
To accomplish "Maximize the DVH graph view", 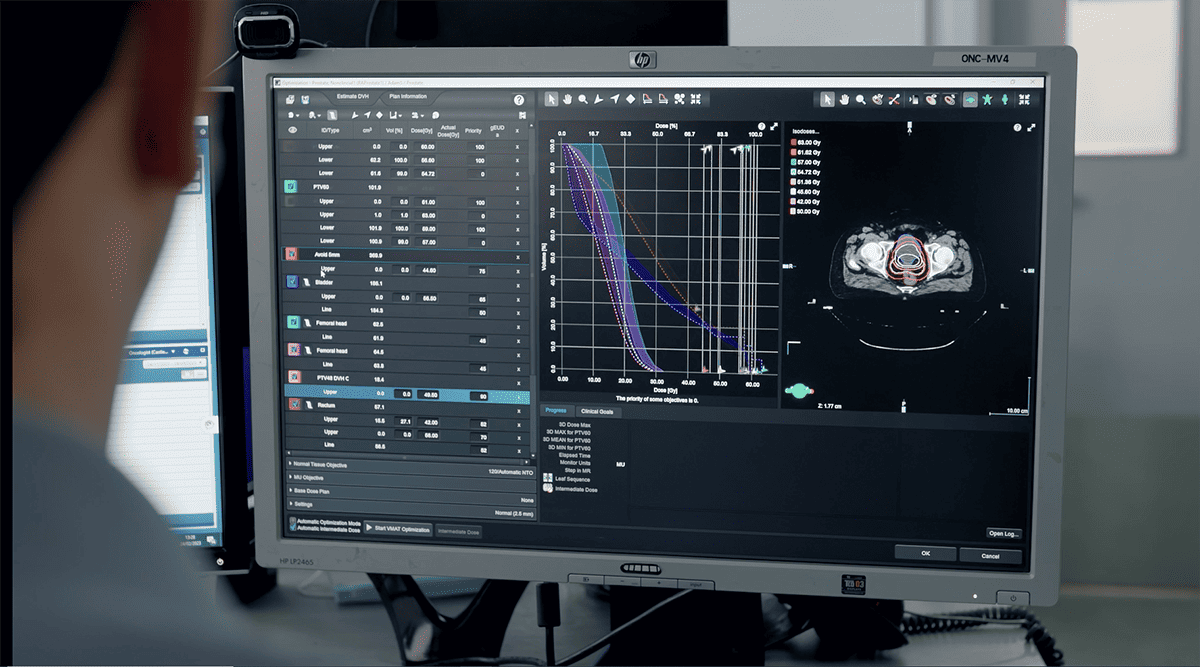I will tap(773, 127).
